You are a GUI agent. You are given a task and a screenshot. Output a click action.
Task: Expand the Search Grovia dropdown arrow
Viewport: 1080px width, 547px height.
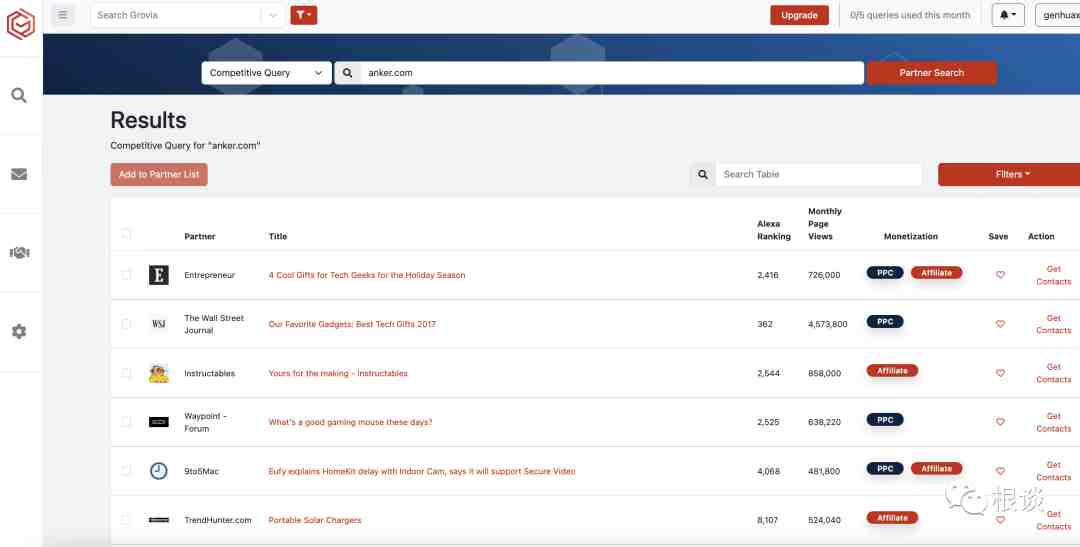(x=273, y=14)
